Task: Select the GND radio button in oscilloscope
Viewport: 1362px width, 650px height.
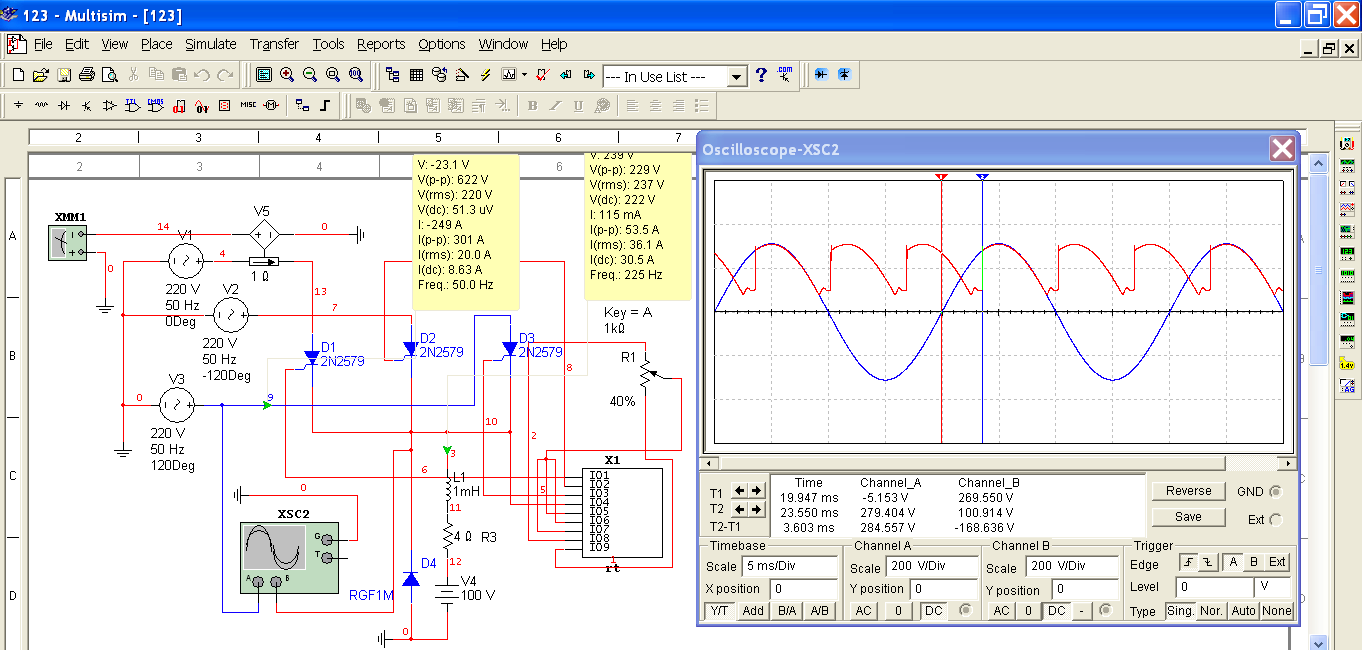Action: (1274, 491)
